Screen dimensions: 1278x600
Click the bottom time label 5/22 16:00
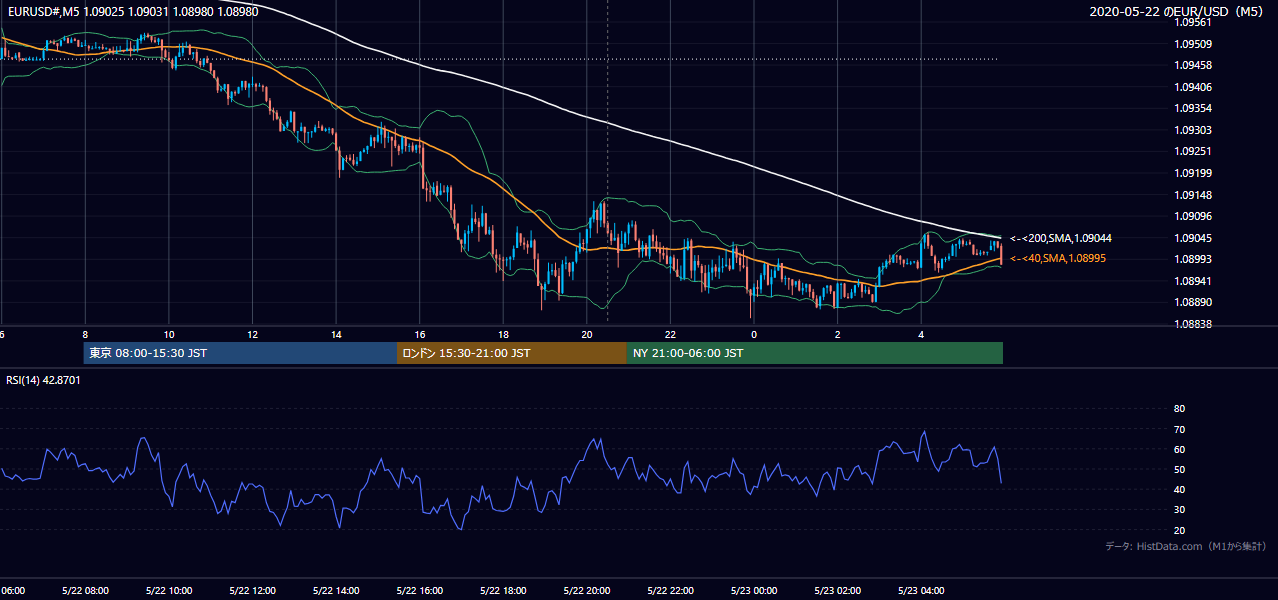click(x=419, y=590)
